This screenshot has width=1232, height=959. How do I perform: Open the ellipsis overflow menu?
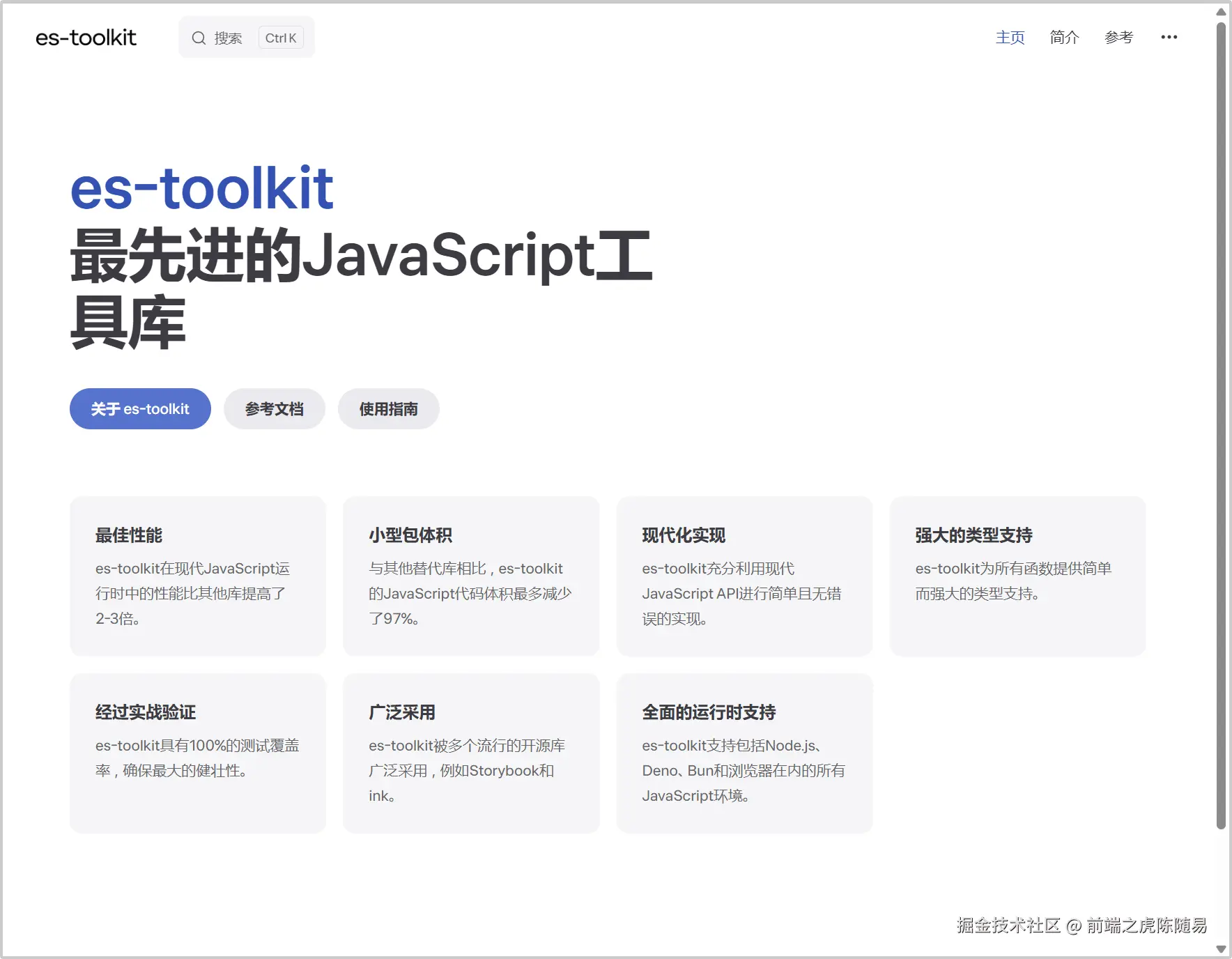(1170, 37)
